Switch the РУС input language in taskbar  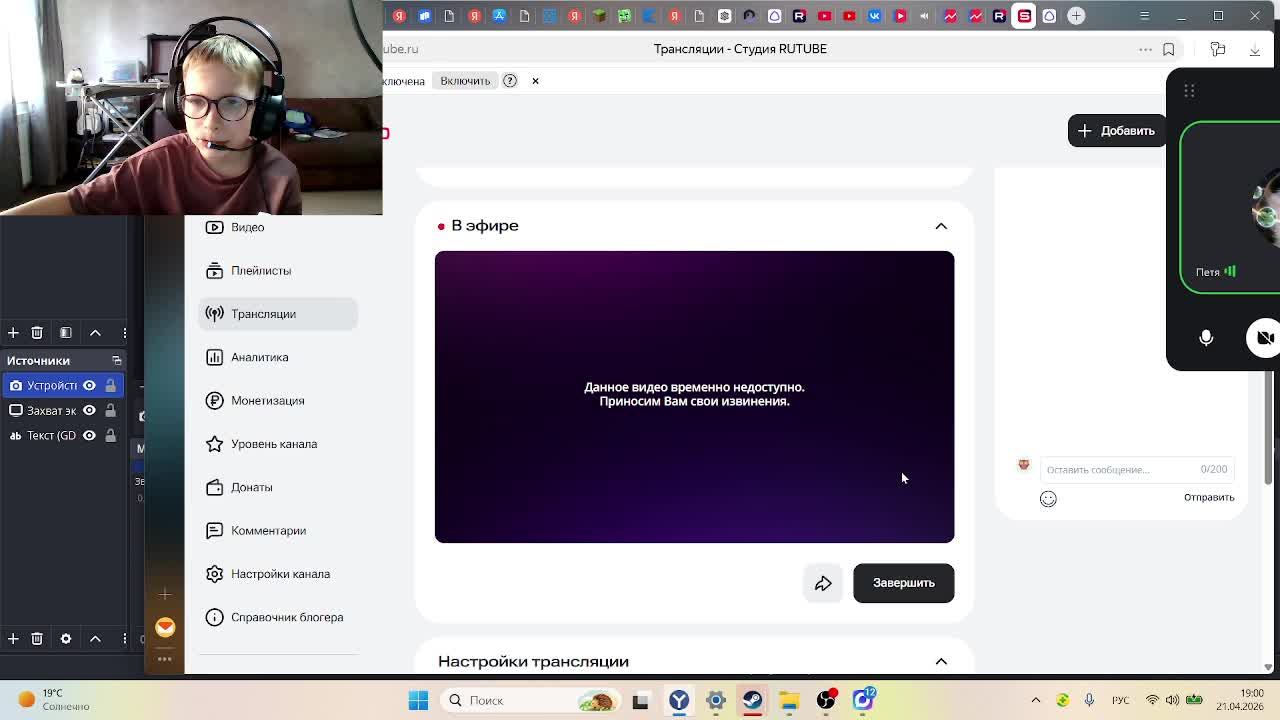(1122, 701)
